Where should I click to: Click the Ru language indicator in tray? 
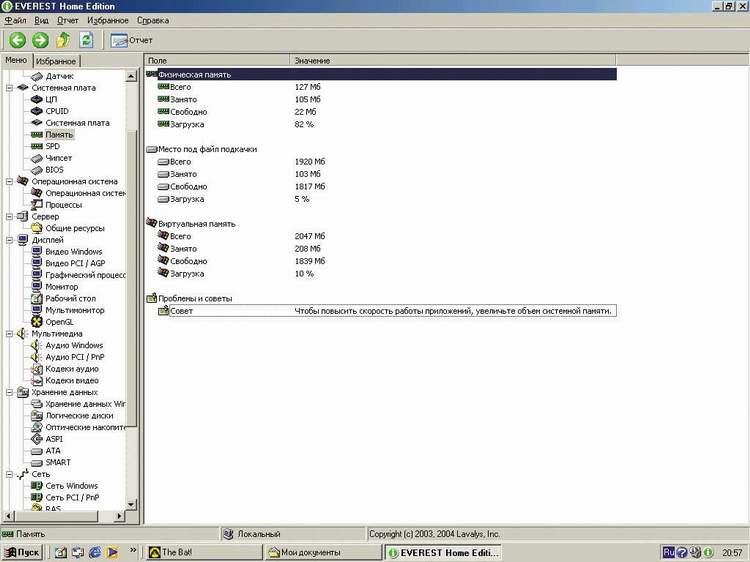coord(668,552)
